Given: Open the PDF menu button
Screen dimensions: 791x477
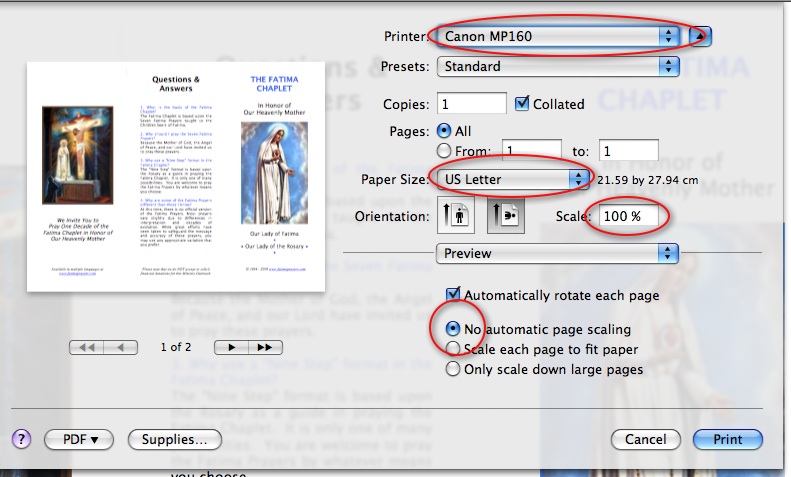Looking at the screenshot, I should [x=79, y=439].
